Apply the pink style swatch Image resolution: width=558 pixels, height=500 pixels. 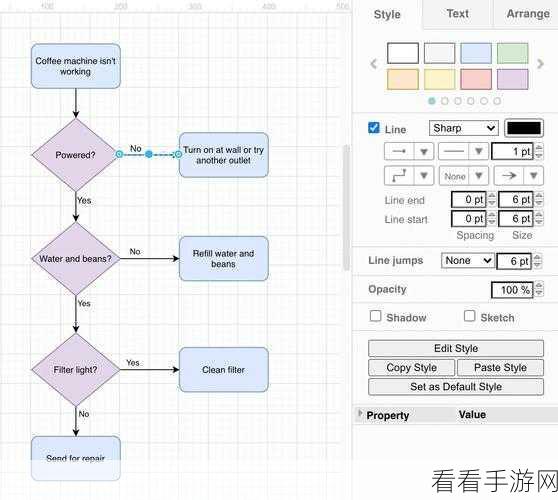pos(476,79)
